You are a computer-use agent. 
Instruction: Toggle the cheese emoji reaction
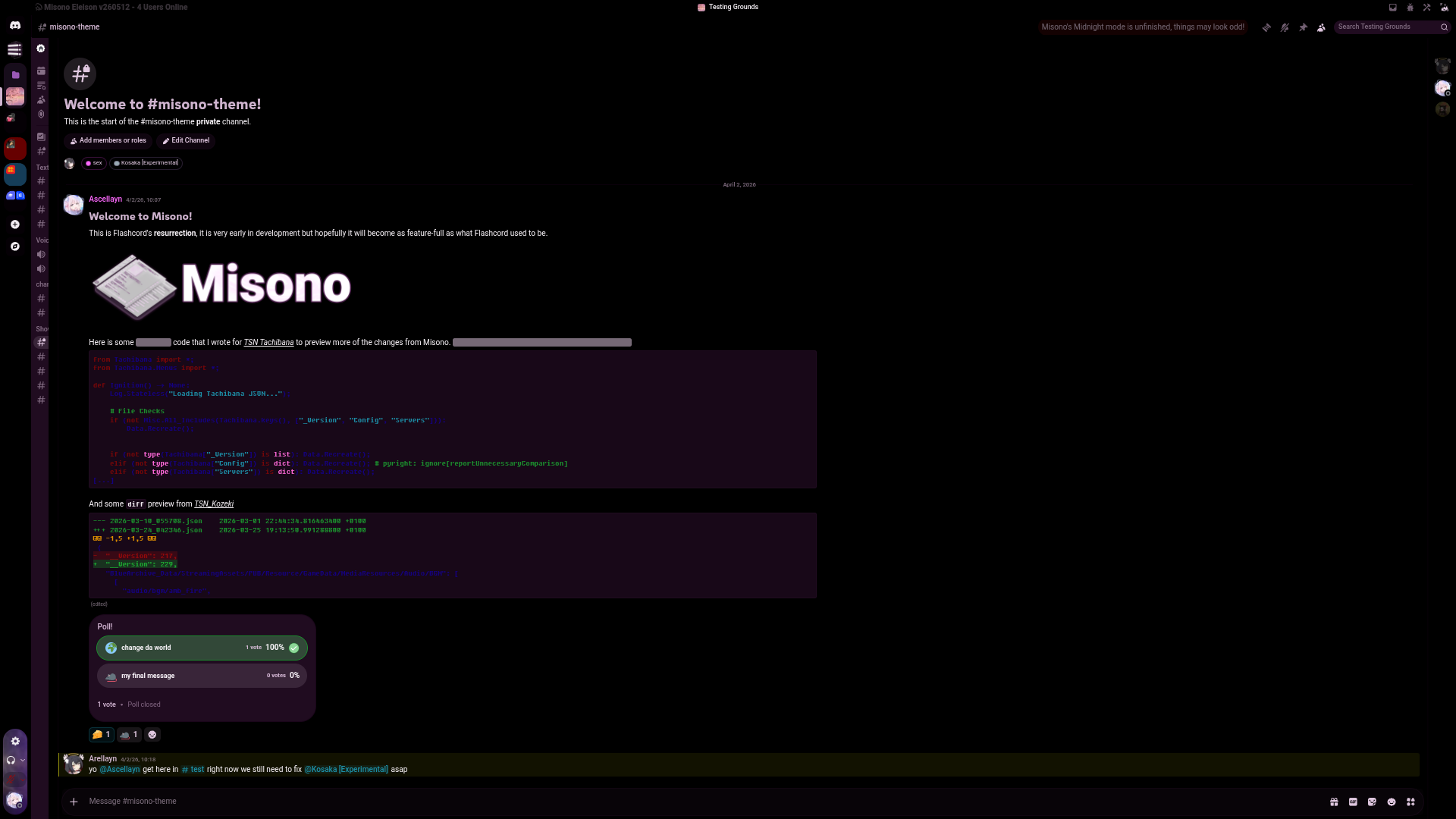click(x=102, y=735)
